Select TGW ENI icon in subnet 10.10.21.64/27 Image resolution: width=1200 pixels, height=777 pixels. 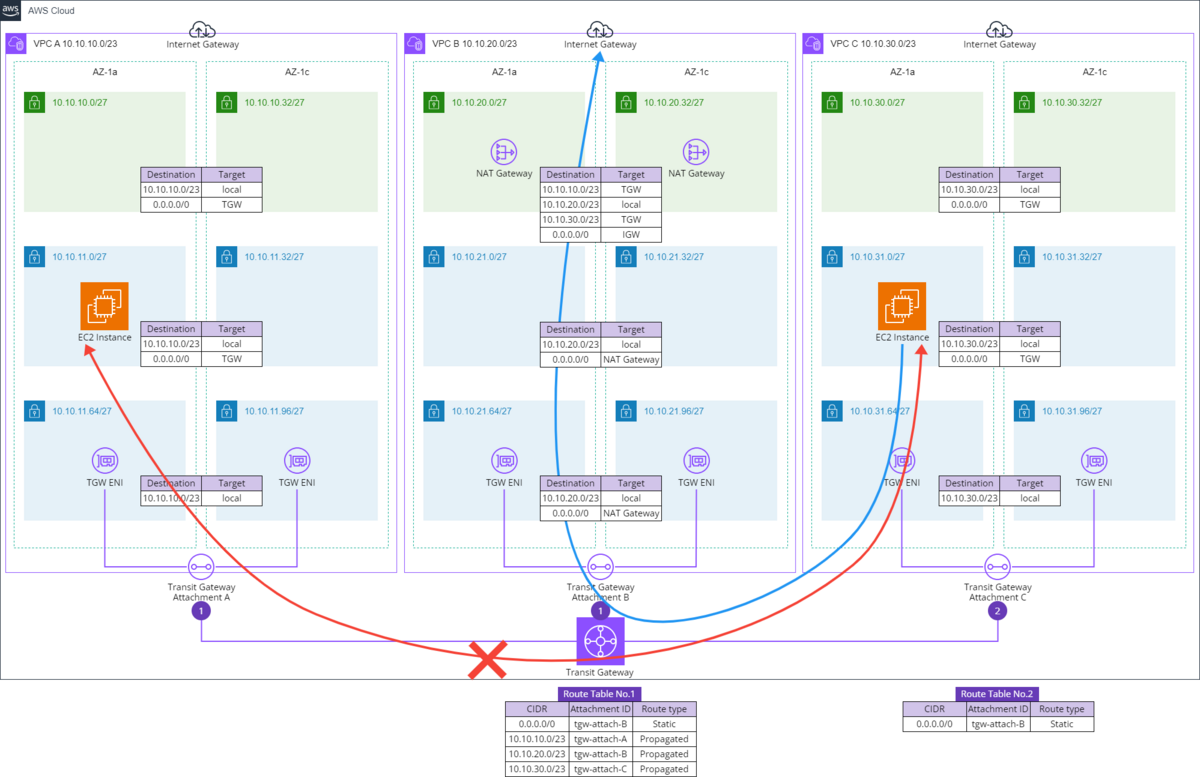[504, 461]
